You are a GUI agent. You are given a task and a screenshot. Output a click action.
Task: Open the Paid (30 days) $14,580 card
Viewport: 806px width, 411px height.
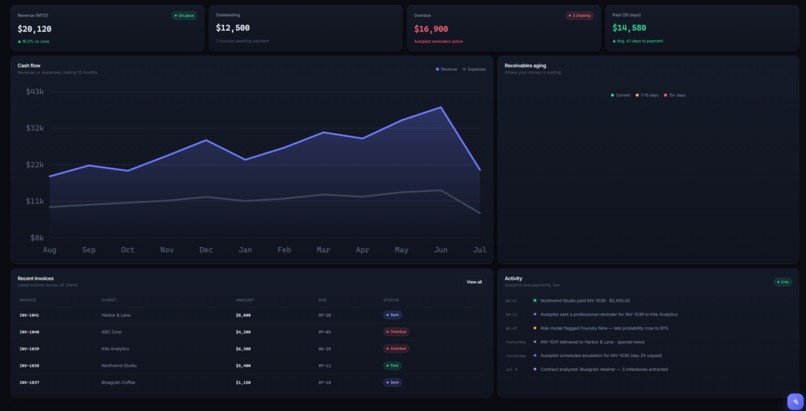pos(702,28)
